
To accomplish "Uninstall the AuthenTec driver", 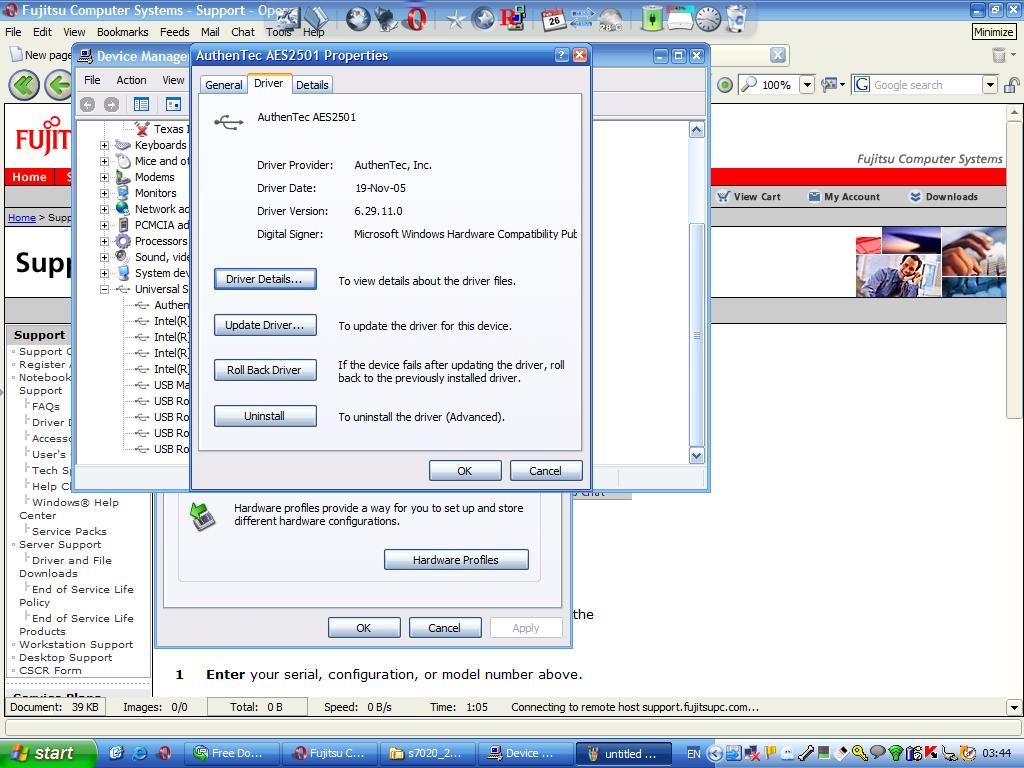I will 264,416.
